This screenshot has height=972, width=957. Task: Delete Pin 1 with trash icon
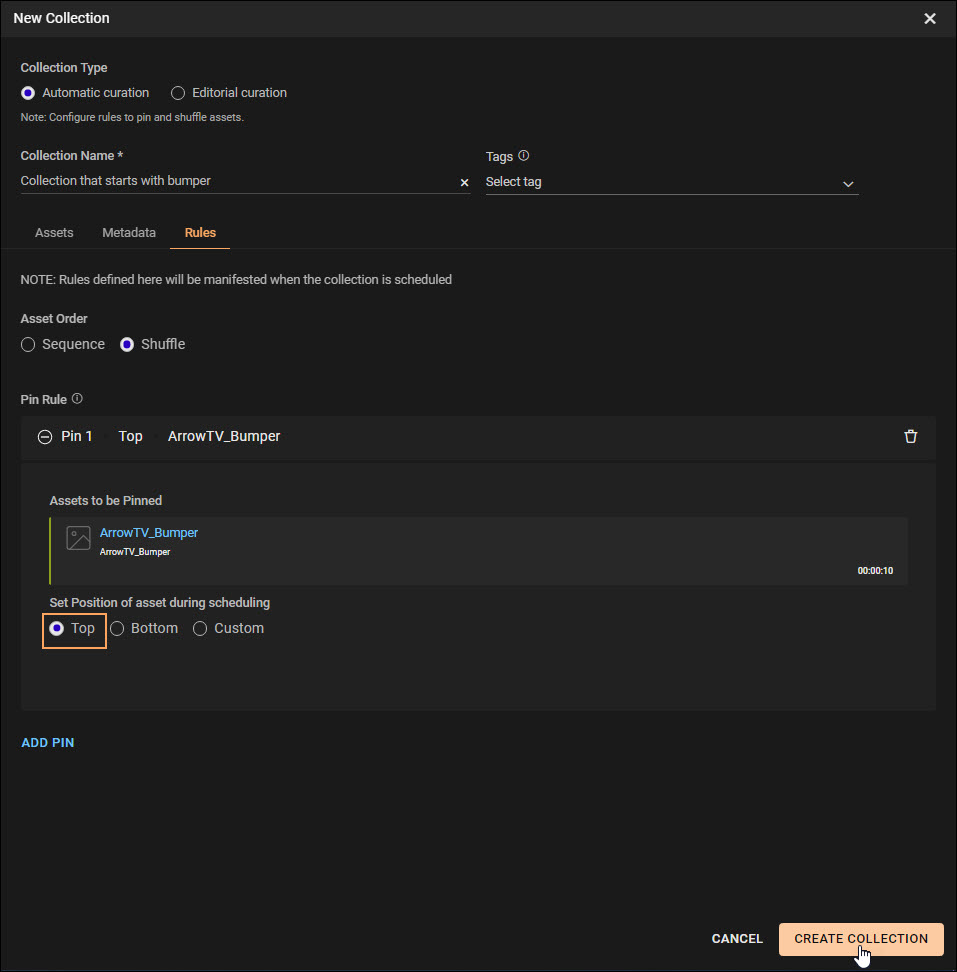(910, 436)
